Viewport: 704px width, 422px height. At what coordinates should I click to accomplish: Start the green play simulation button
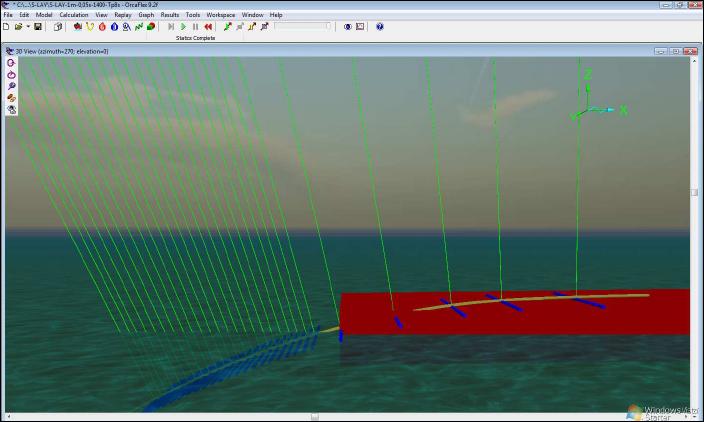tap(183, 27)
